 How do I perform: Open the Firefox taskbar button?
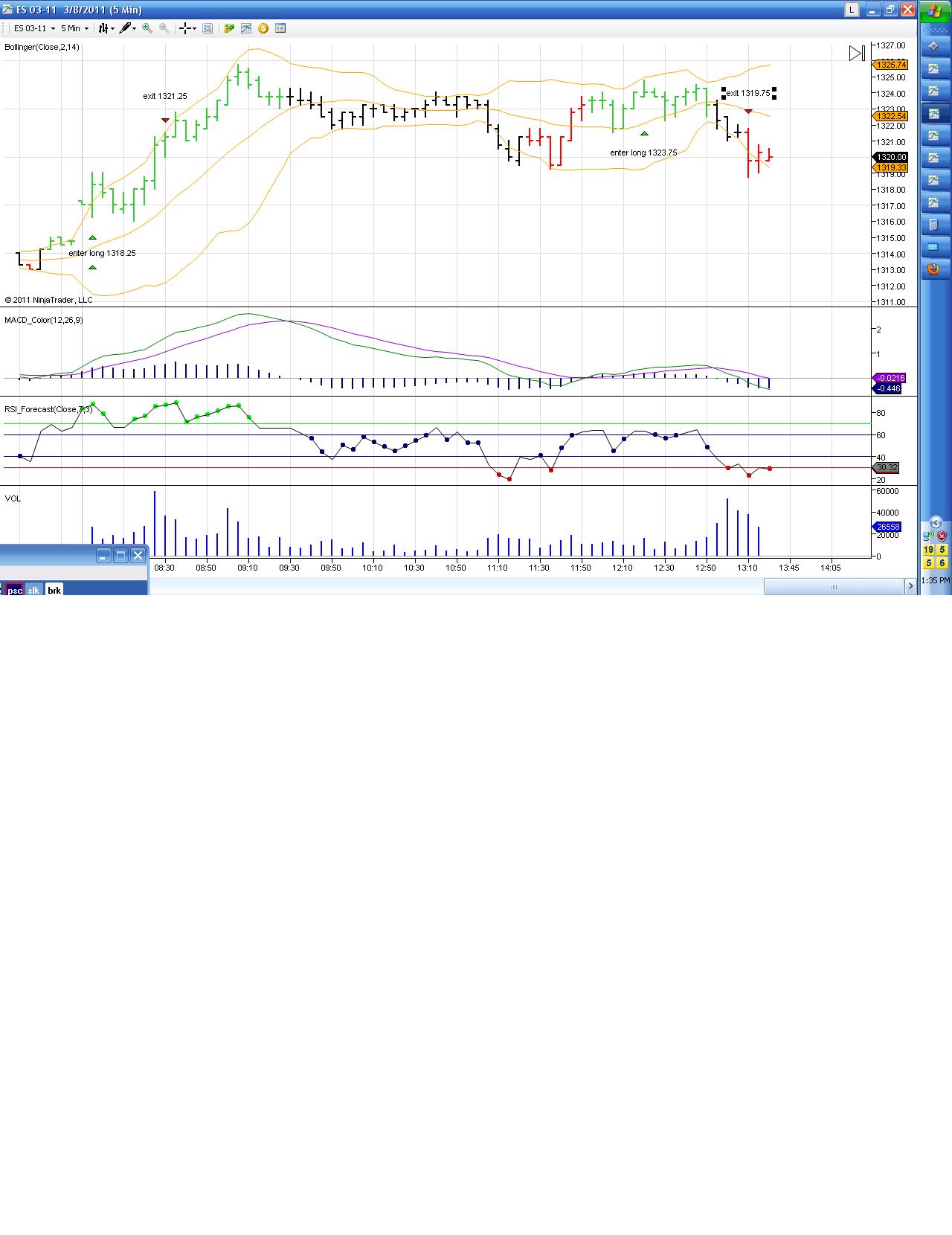pyautogui.click(x=934, y=269)
